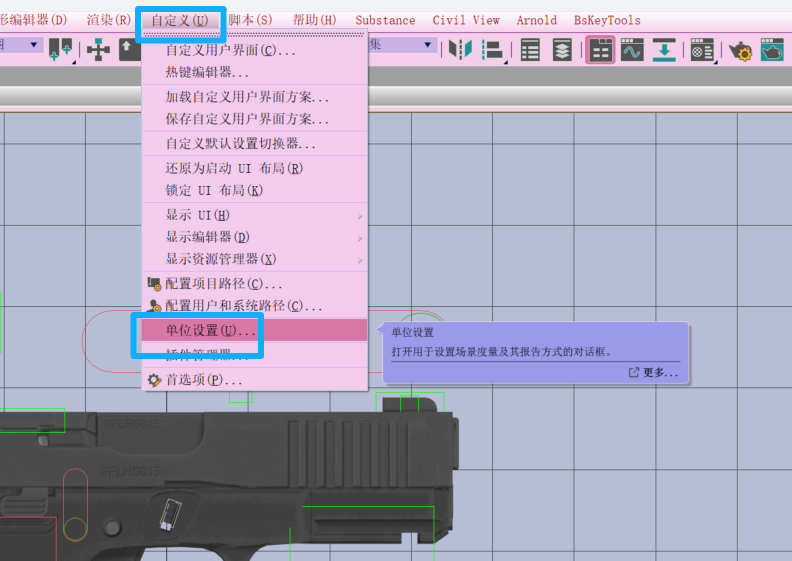Choose 自定义用户界面(C)... menu entry

[255, 50]
